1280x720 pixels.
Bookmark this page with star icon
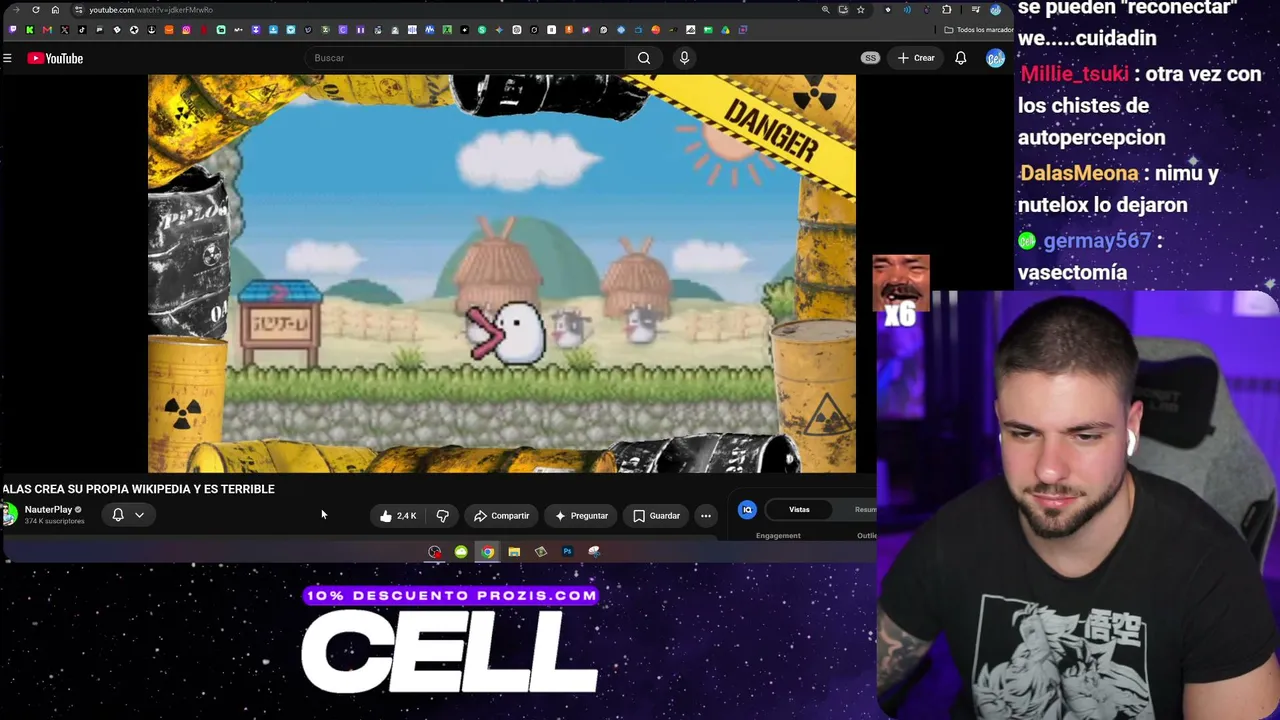point(860,10)
